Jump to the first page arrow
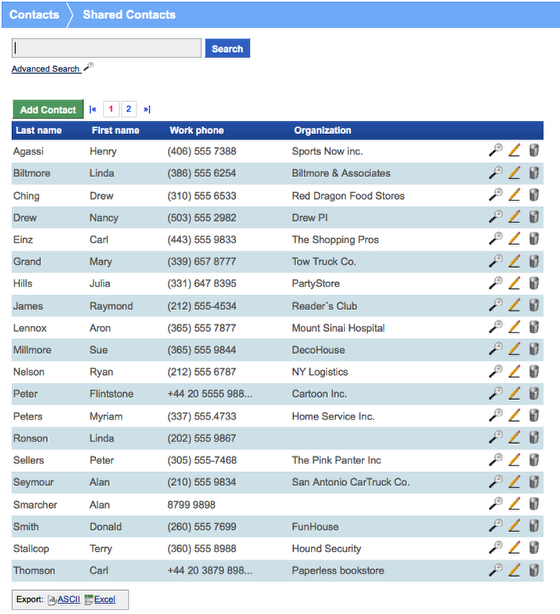The height and width of the screenshot is (614, 560). coord(93,109)
